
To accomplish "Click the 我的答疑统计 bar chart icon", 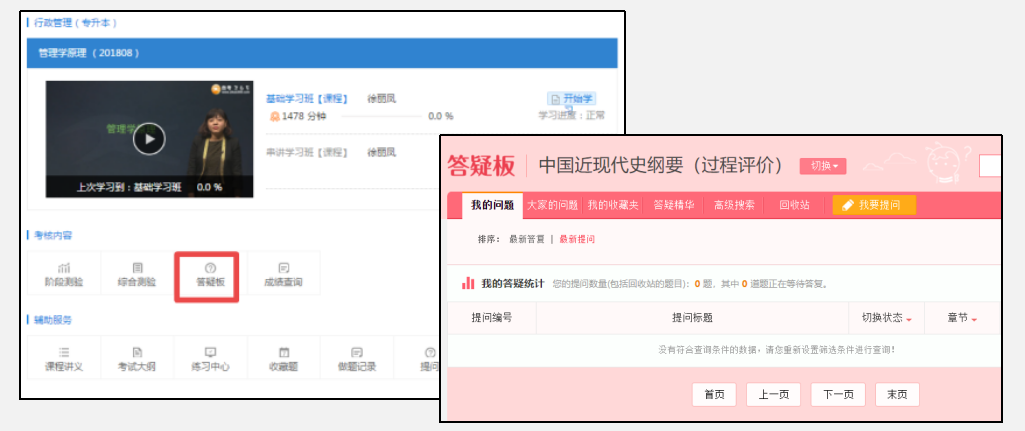I will 467,283.
